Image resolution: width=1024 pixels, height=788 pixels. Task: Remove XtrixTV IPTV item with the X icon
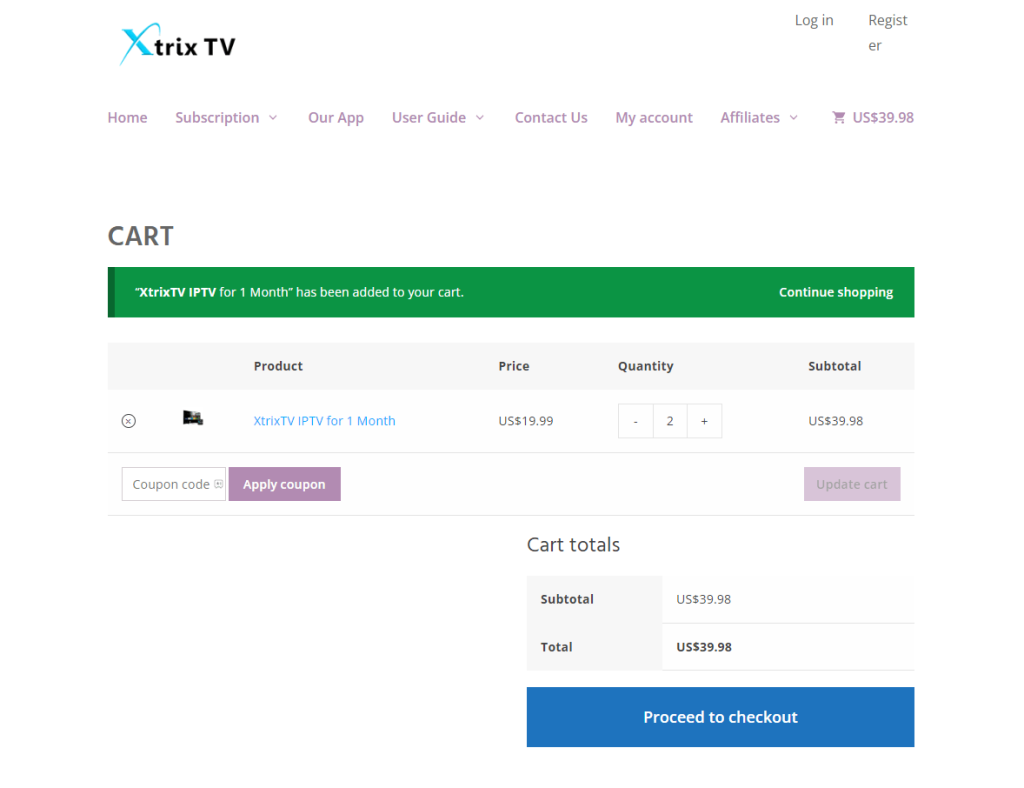[x=129, y=421]
